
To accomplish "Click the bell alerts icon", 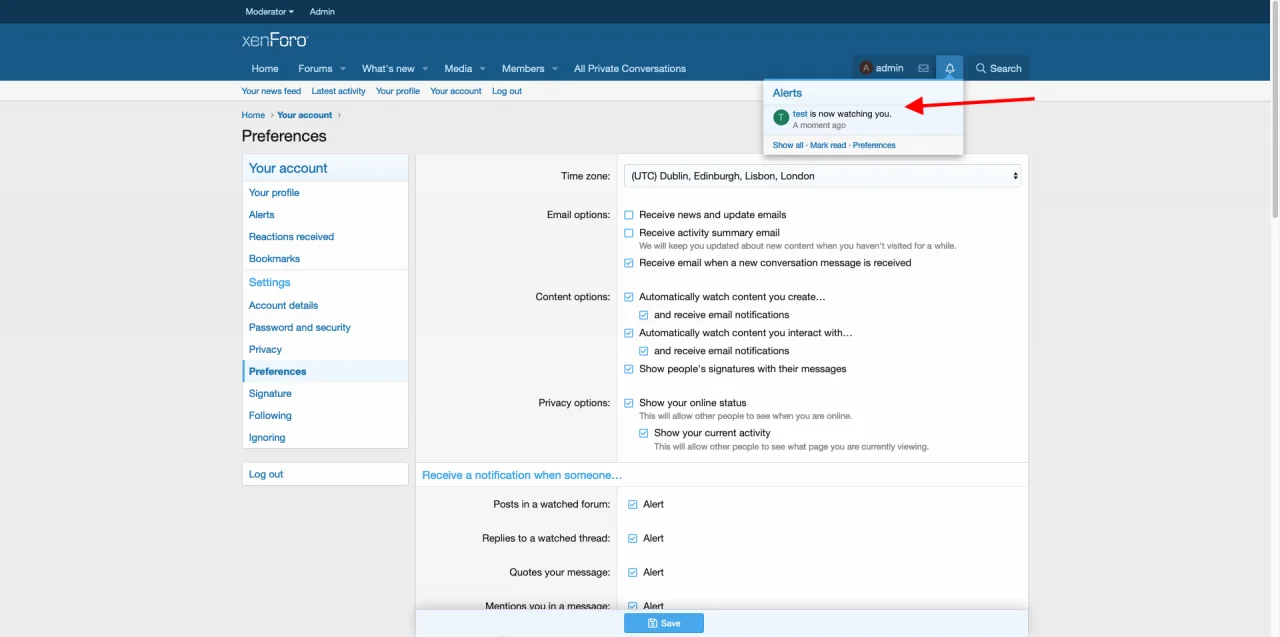I will click(950, 69).
